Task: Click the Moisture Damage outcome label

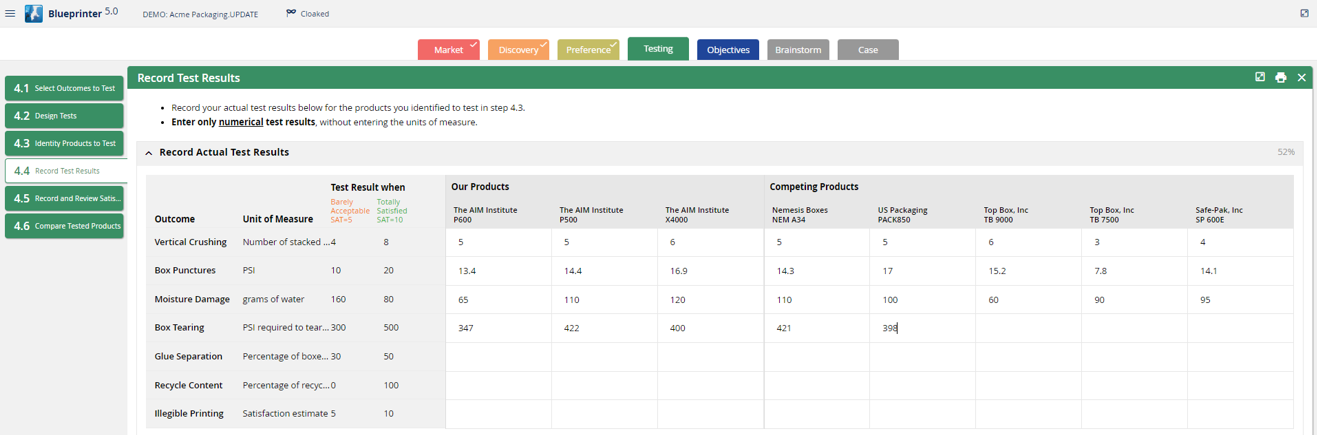Action: (192, 299)
